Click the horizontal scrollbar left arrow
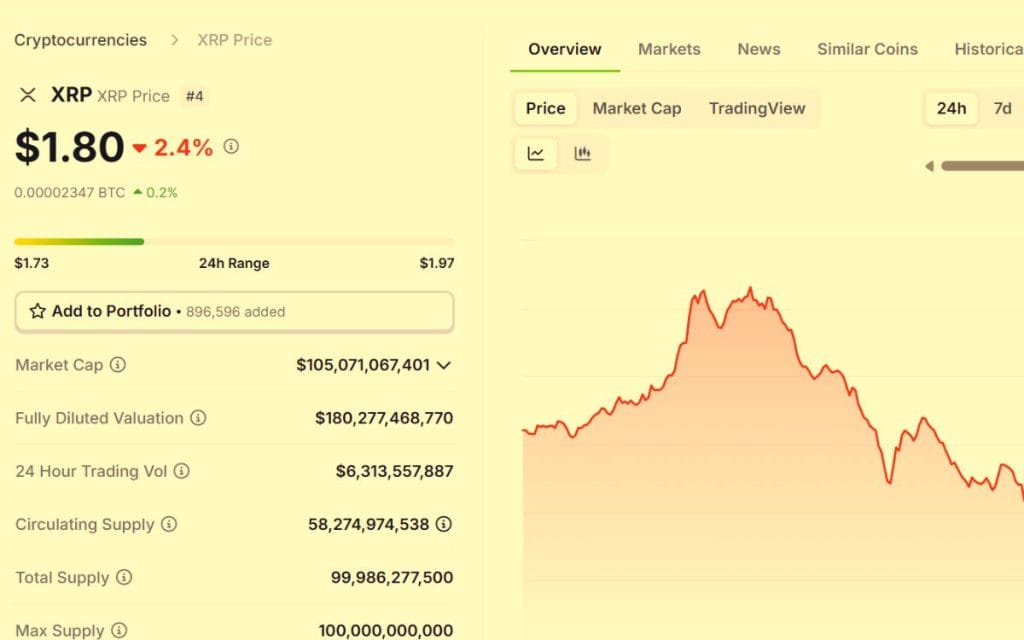1024x640 pixels. click(929, 166)
